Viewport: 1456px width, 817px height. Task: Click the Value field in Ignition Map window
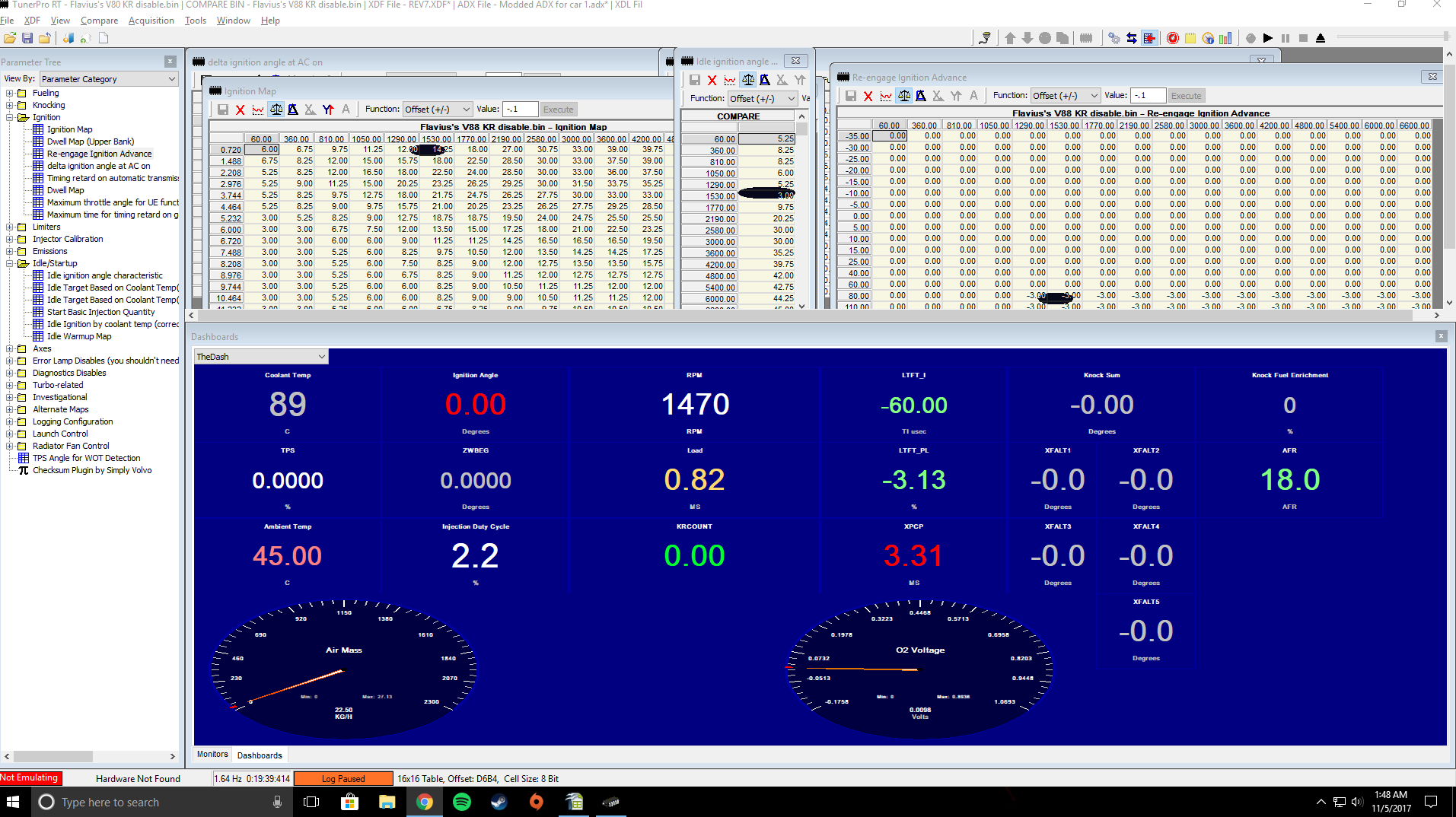click(521, 110)
